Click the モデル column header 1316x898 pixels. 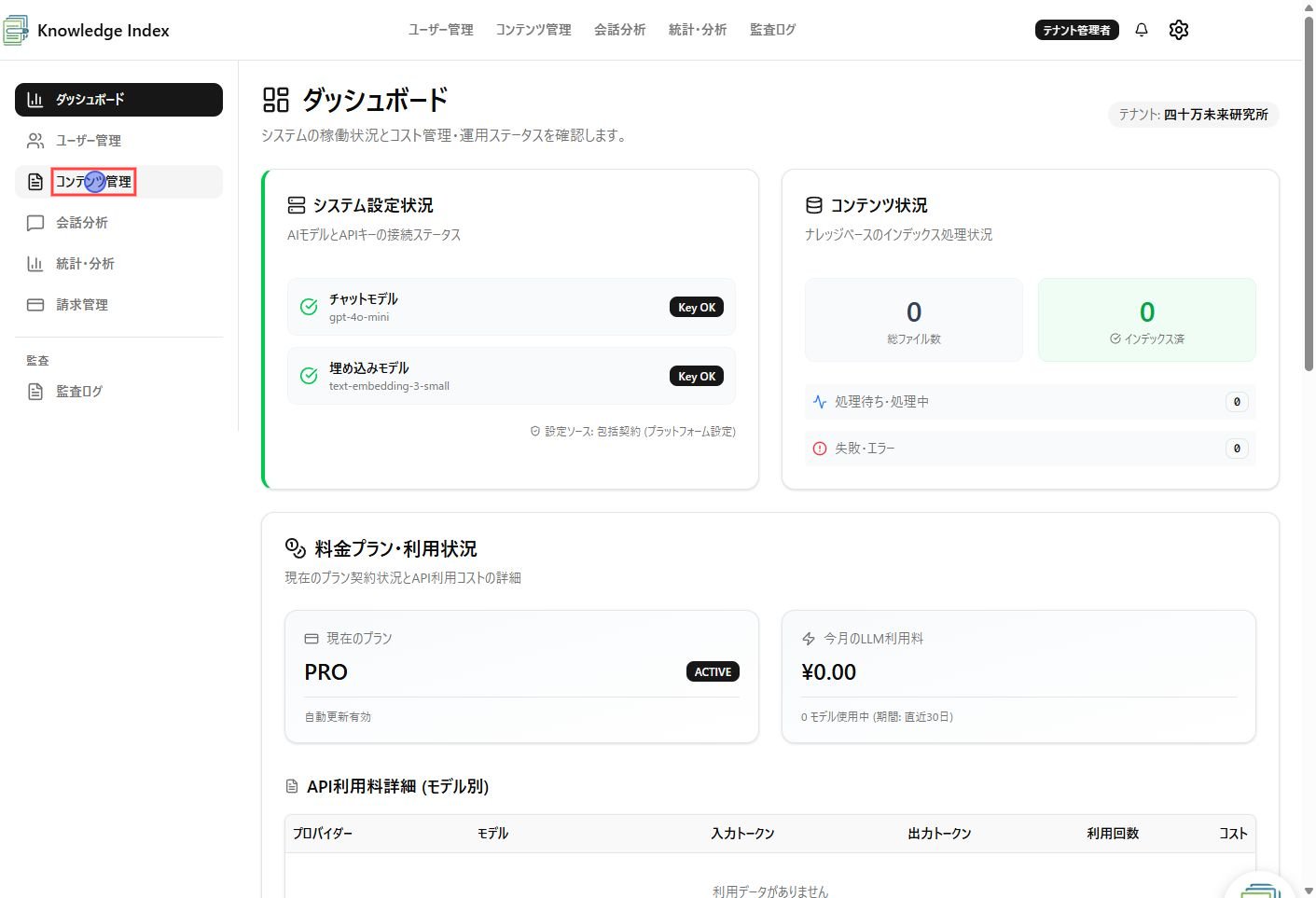pyautogui.click(x=492, y=834)
